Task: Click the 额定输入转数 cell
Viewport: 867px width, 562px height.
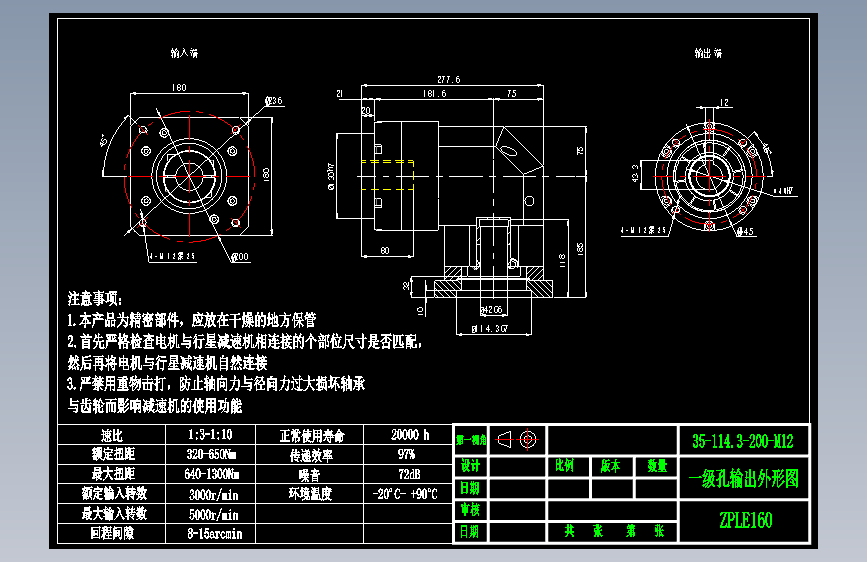Action: 114,493
